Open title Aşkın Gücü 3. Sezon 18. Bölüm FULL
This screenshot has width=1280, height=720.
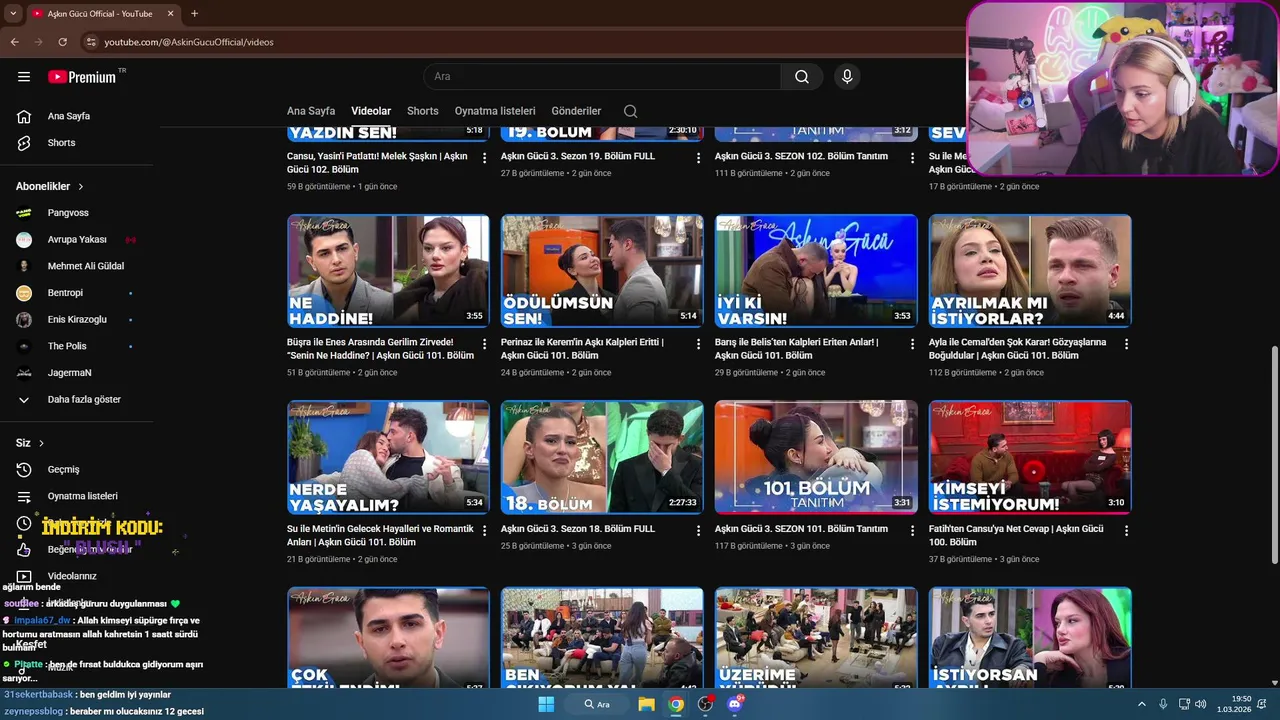coord(578,529)
